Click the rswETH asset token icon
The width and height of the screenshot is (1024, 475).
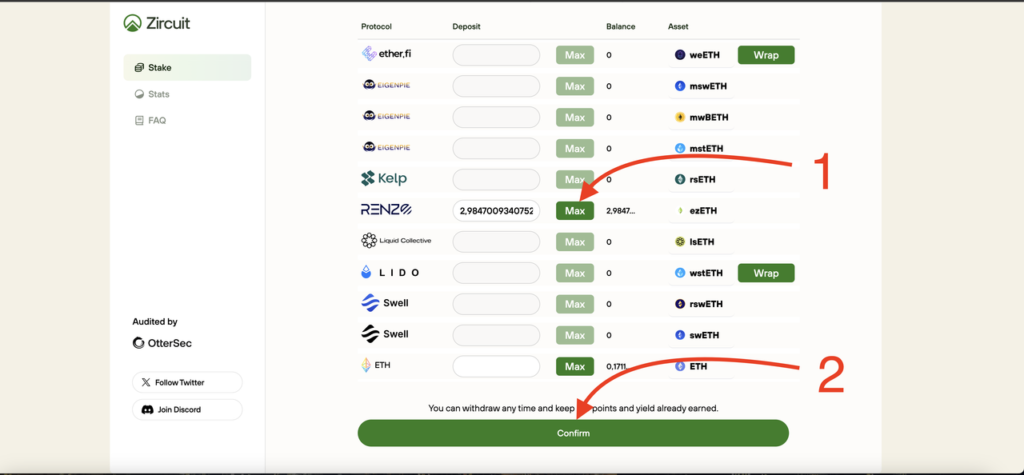680,304
